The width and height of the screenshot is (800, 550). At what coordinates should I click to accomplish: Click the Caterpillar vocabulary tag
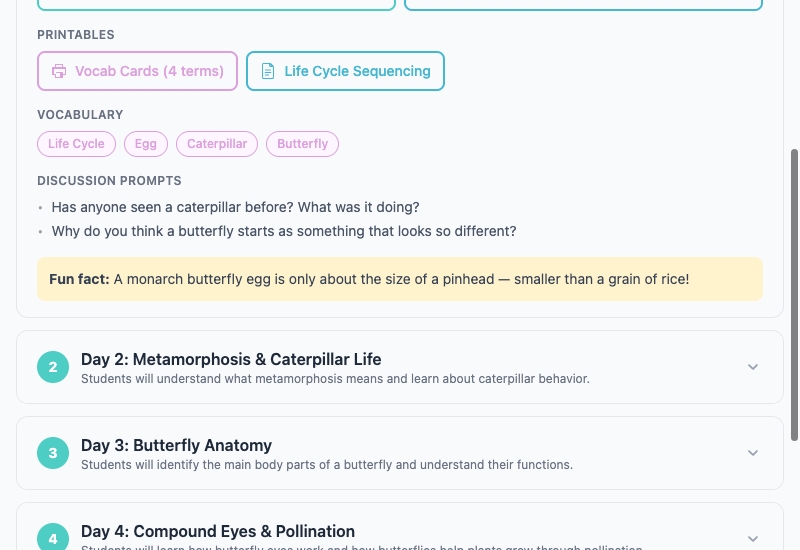pos(217,144)
